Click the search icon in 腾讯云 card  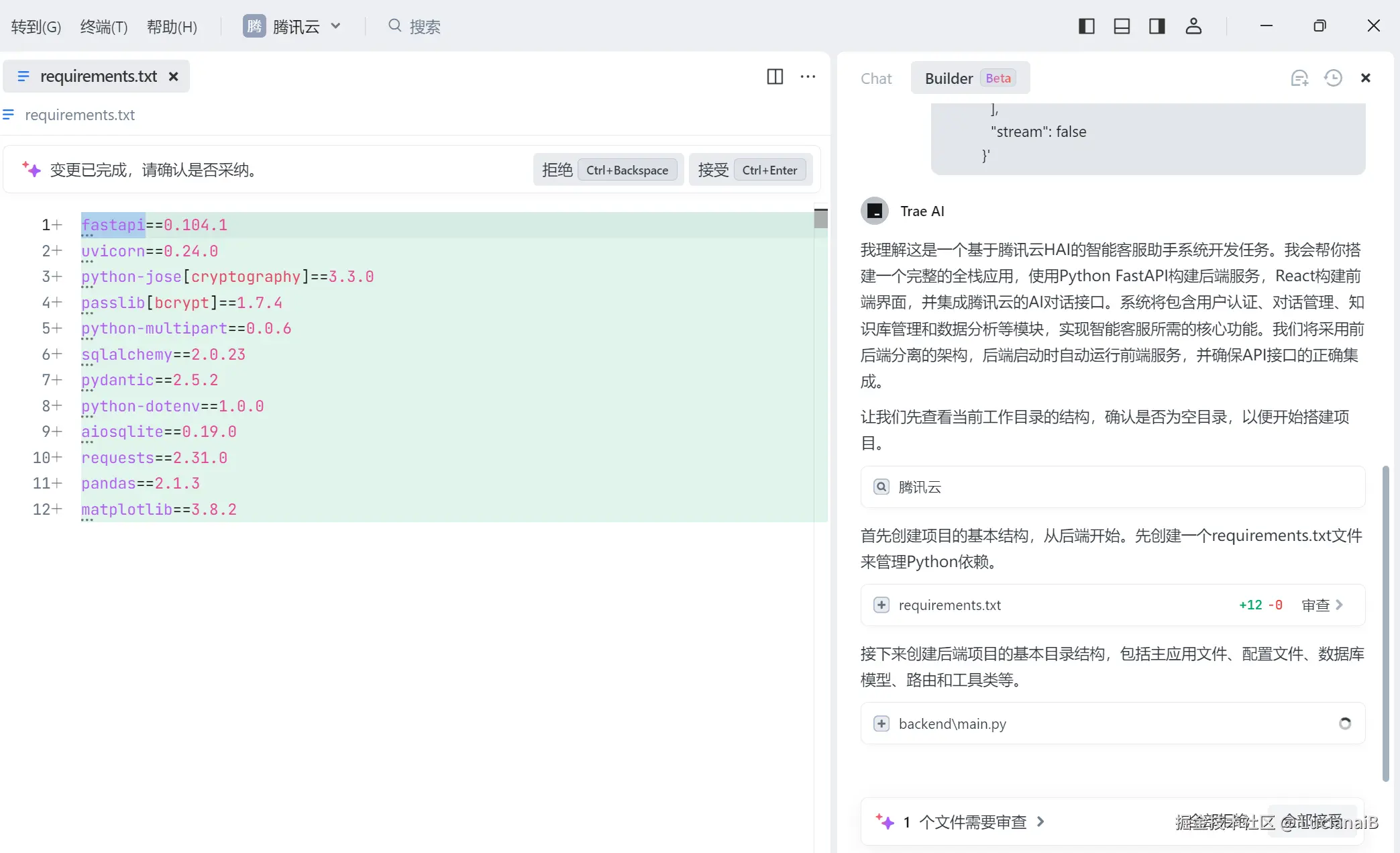click(881, 487)
